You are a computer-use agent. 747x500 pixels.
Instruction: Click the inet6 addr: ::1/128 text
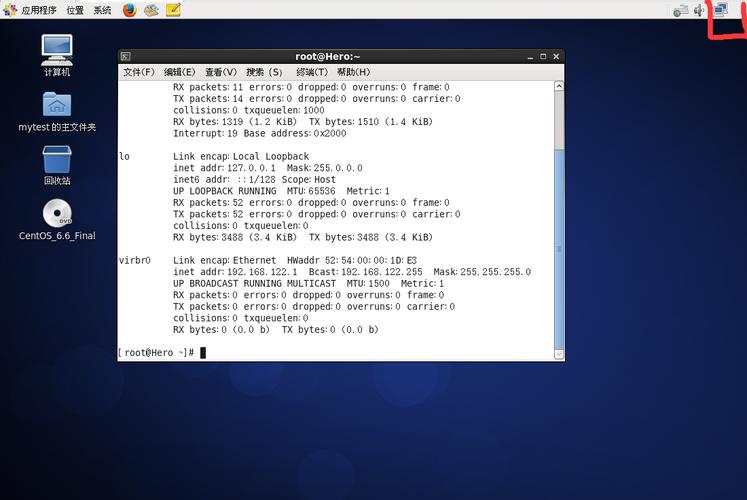[224, 180]
